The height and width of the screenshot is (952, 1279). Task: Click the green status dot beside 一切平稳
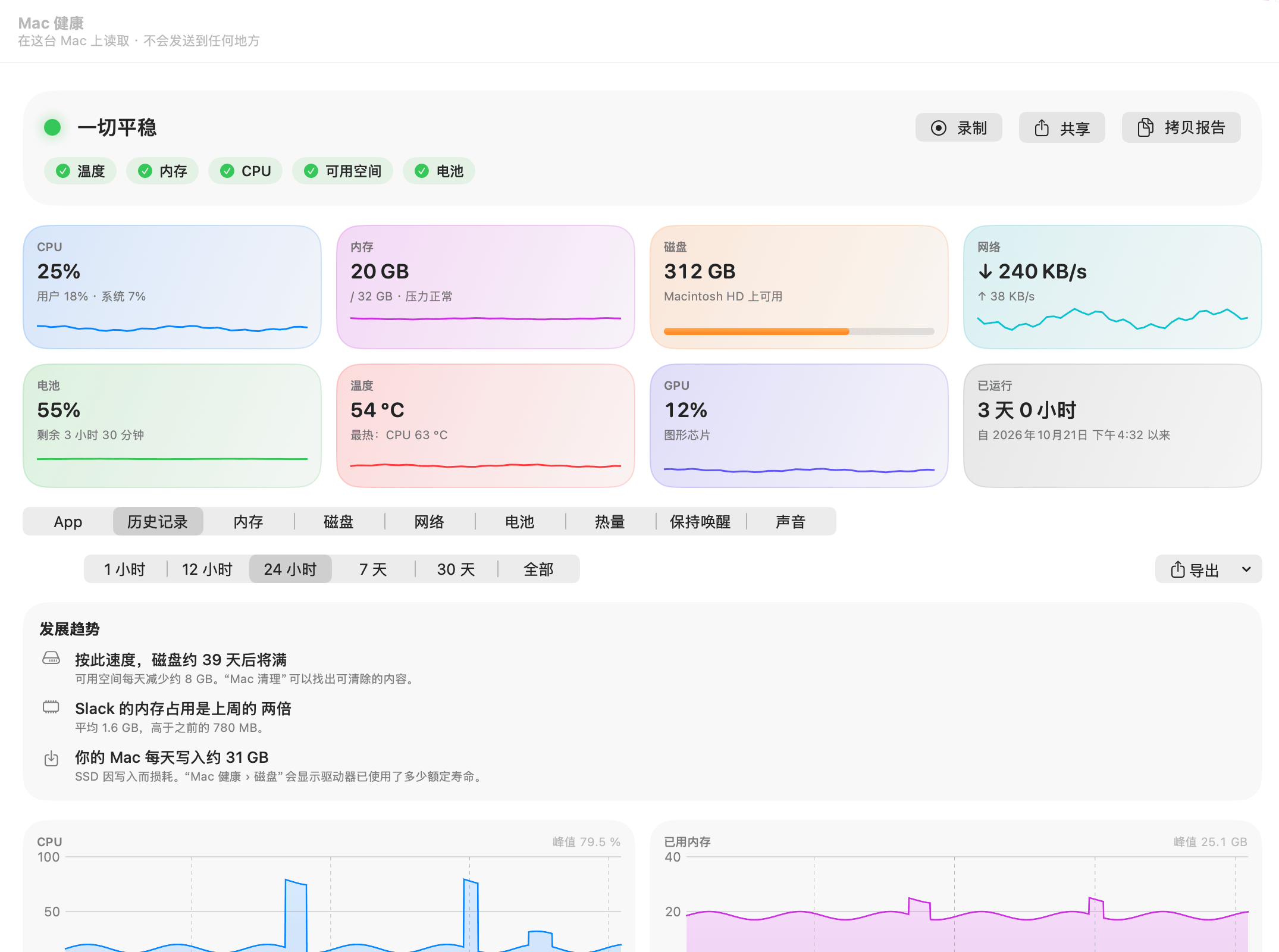[52, 127]
